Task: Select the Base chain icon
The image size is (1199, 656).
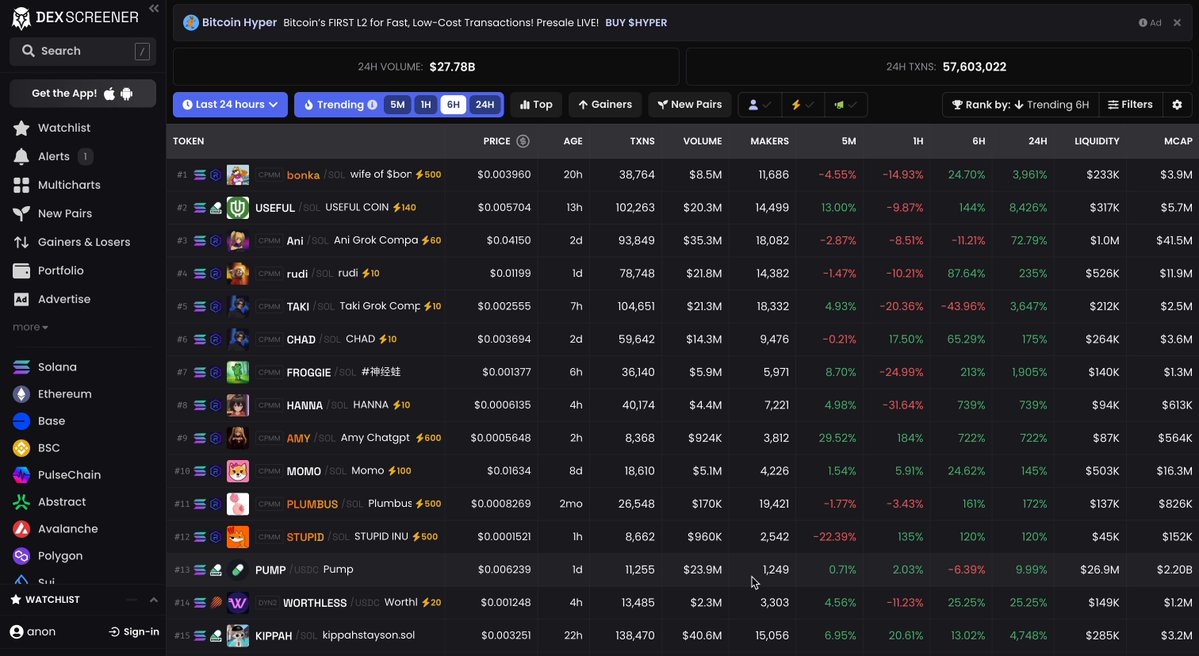Action: tap(21, 421)
